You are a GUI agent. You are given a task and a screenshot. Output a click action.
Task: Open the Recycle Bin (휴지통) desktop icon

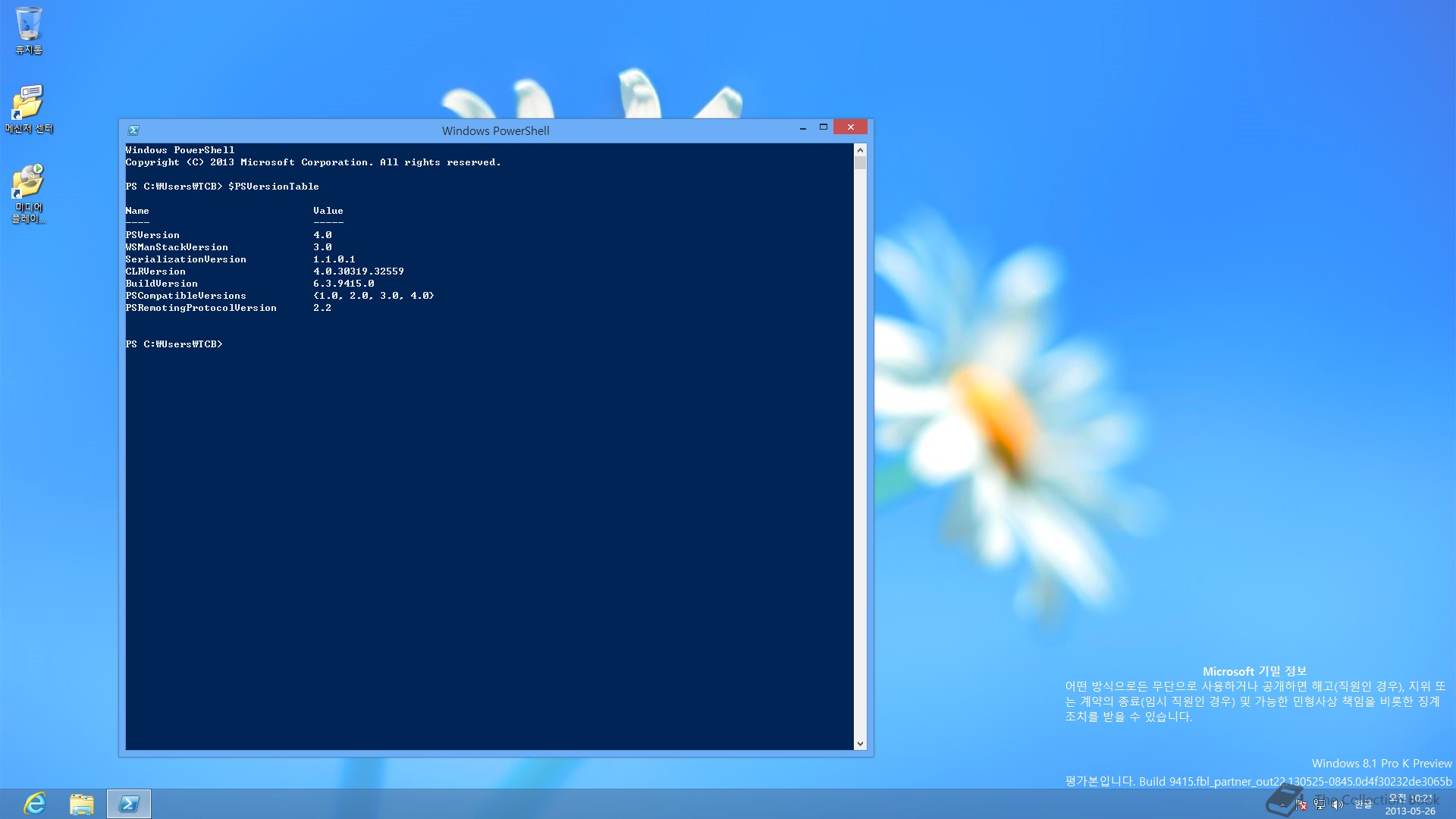click(29, 31)
